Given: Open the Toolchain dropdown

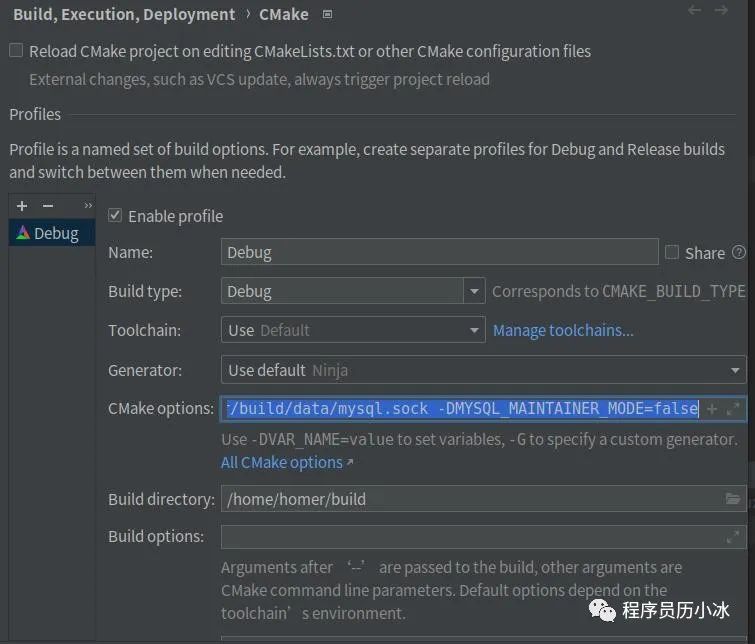Looking at the screenshot, I should [474, 331].
